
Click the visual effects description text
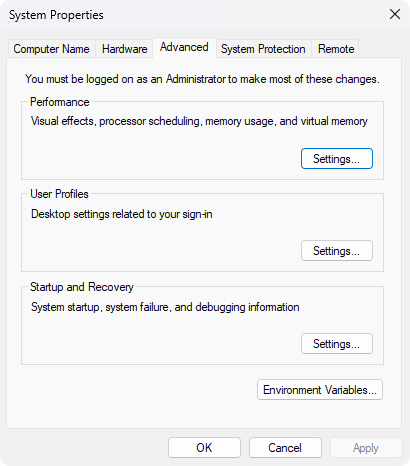[199, 121]
